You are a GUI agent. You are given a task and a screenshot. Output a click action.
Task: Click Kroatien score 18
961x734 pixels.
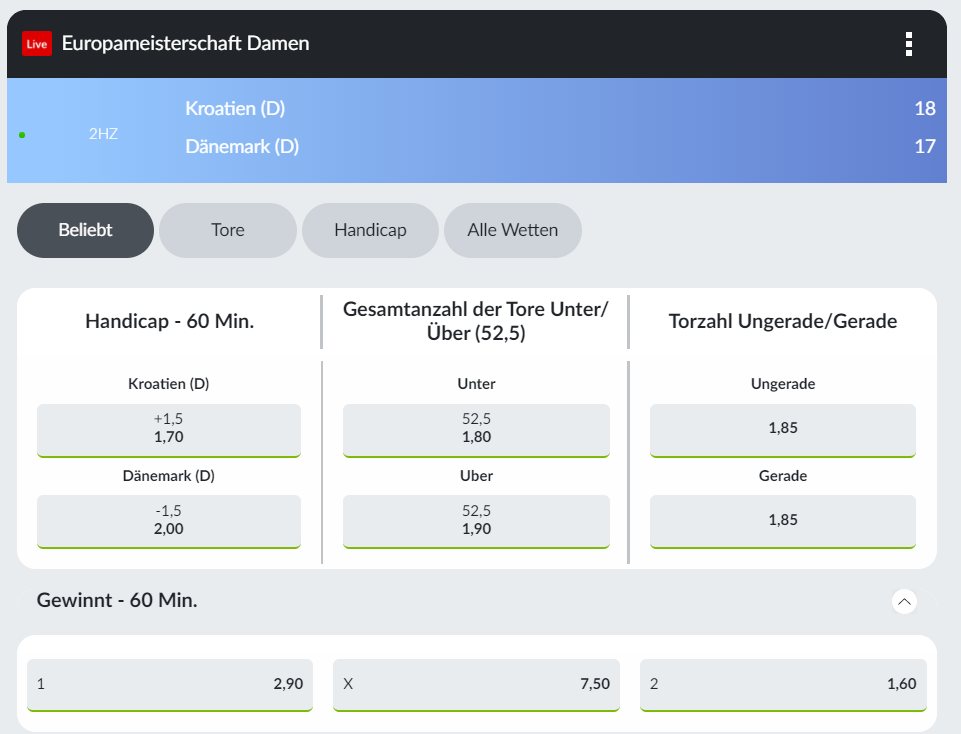(x=925, y=108)
